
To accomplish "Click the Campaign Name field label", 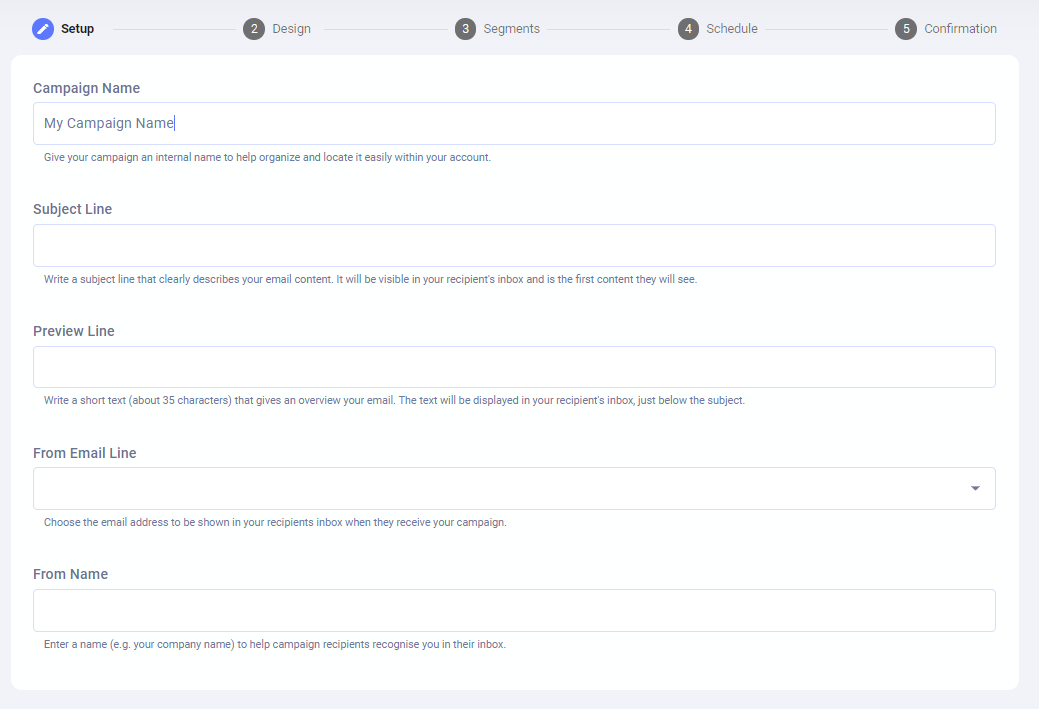I will coord(86,88).
